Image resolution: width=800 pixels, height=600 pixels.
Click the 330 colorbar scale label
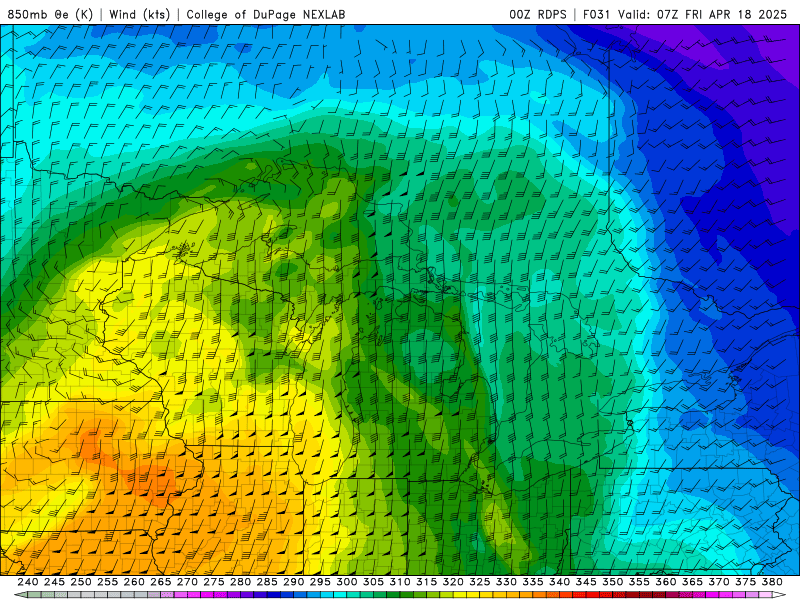(x=506, y=582)
